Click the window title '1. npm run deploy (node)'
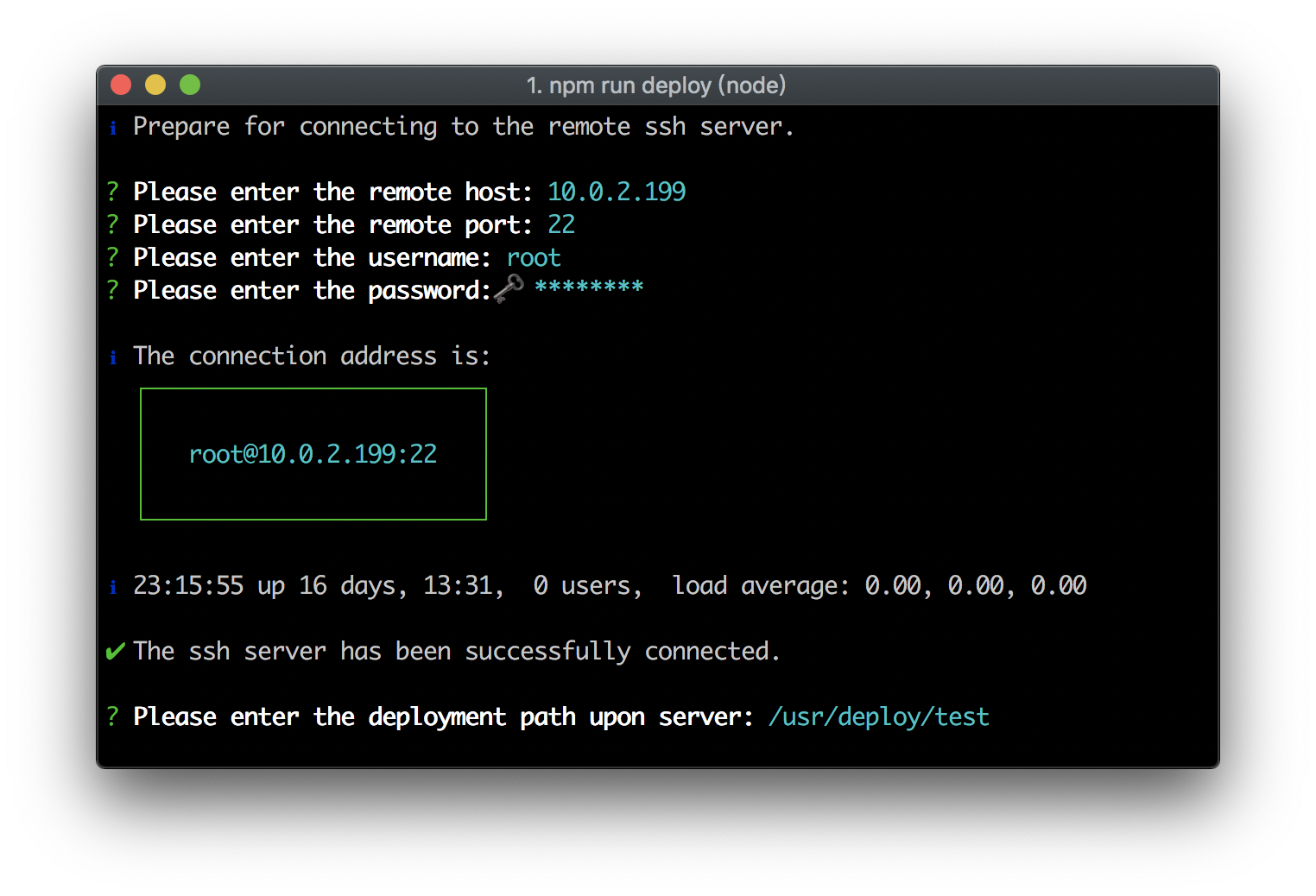This screenshot has height=896, width=1316. (656, 85)
